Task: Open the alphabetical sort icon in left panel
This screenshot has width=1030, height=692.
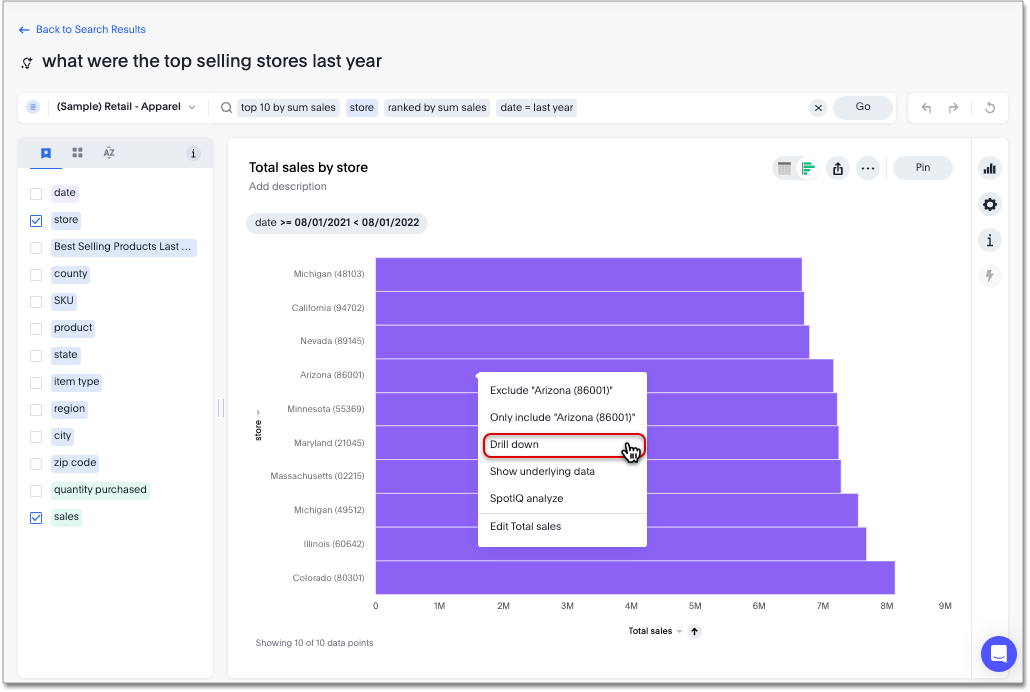Action: (110, 152)
